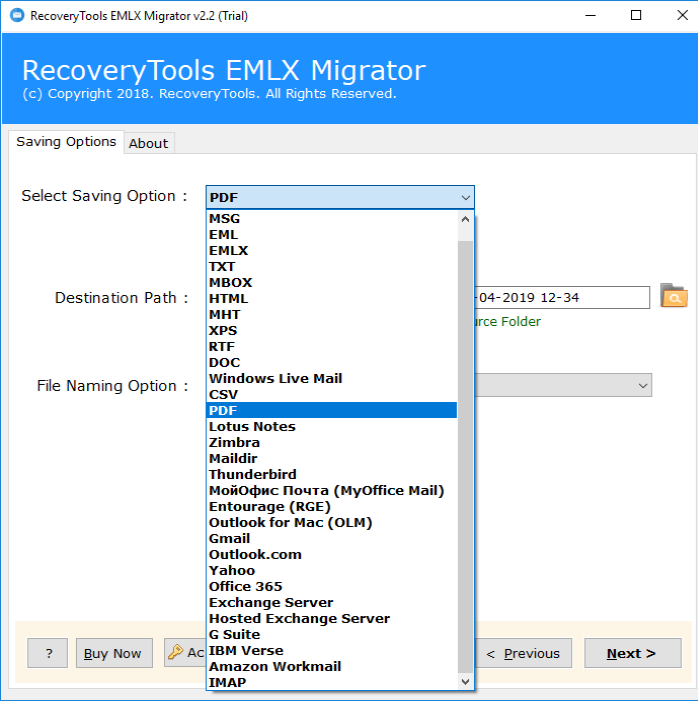Pick Hosted Exchange Server option

pos(331,618)
